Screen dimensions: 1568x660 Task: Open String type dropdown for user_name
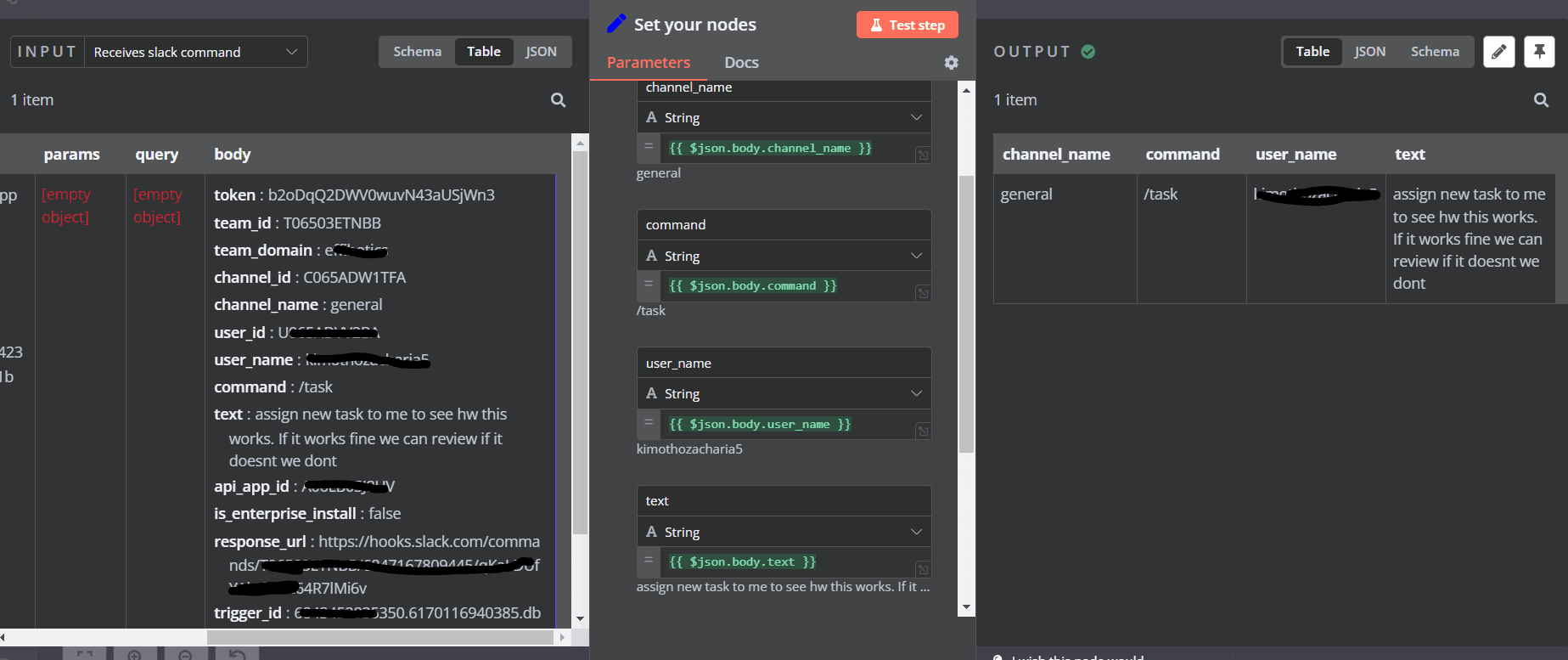click(784, 393)
